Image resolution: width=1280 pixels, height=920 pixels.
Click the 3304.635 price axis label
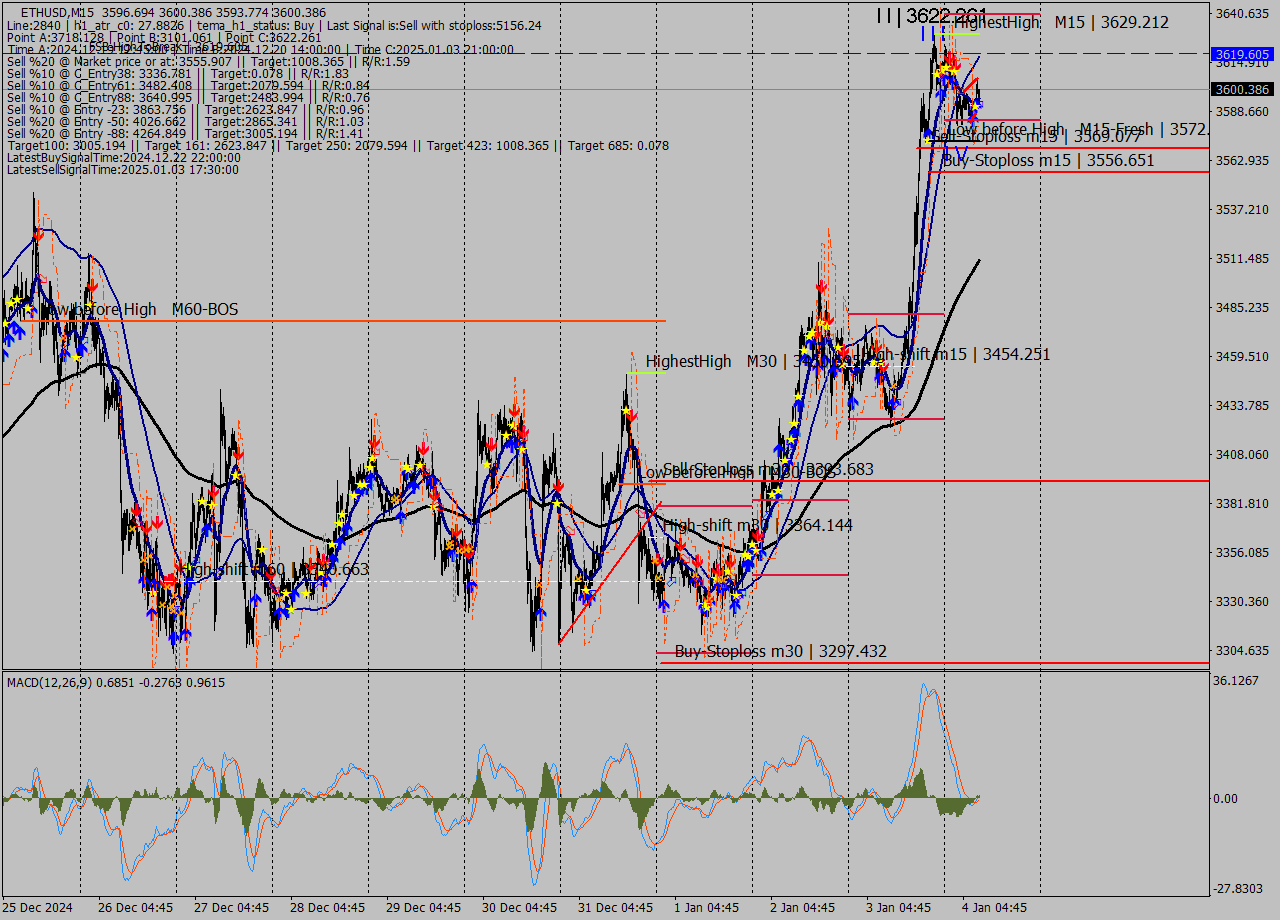1241,651
